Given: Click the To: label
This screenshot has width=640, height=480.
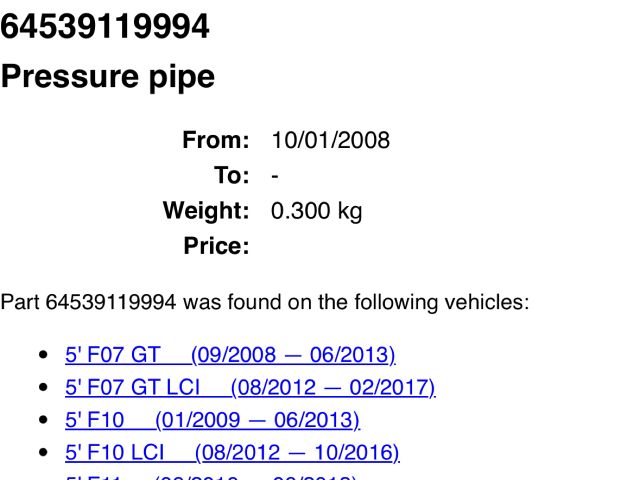Looking at the screenshot, I should 231,176.
